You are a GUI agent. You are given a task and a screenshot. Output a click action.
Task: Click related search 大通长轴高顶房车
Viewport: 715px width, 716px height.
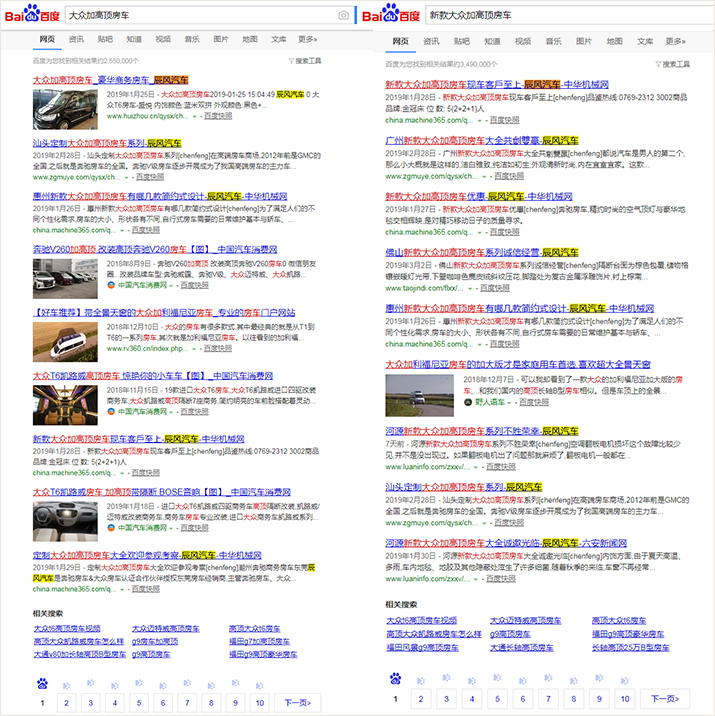pyautogui.click(x=521, y=648)
